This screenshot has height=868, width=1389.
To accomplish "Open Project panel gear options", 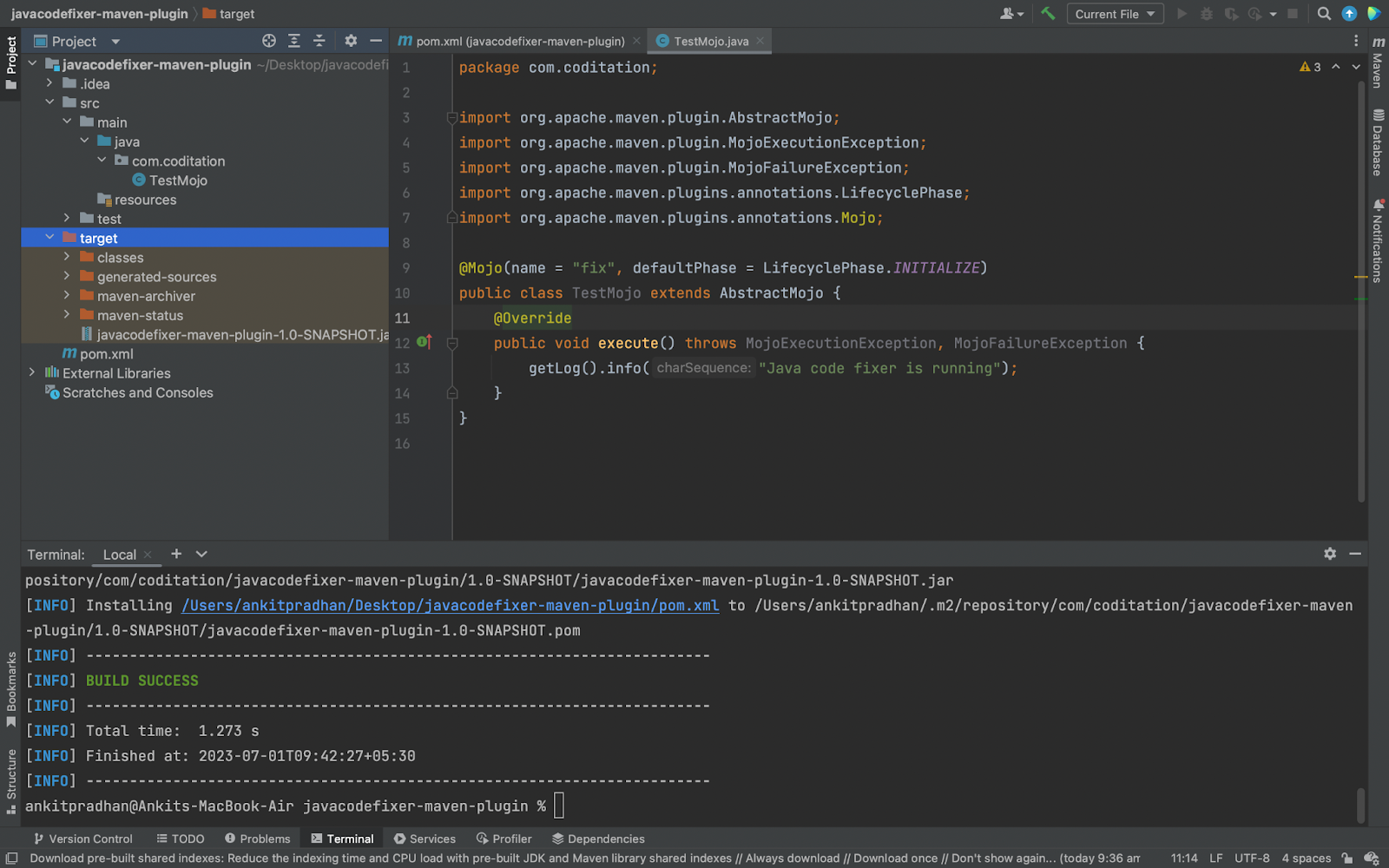I will click(x=351, y=41).
